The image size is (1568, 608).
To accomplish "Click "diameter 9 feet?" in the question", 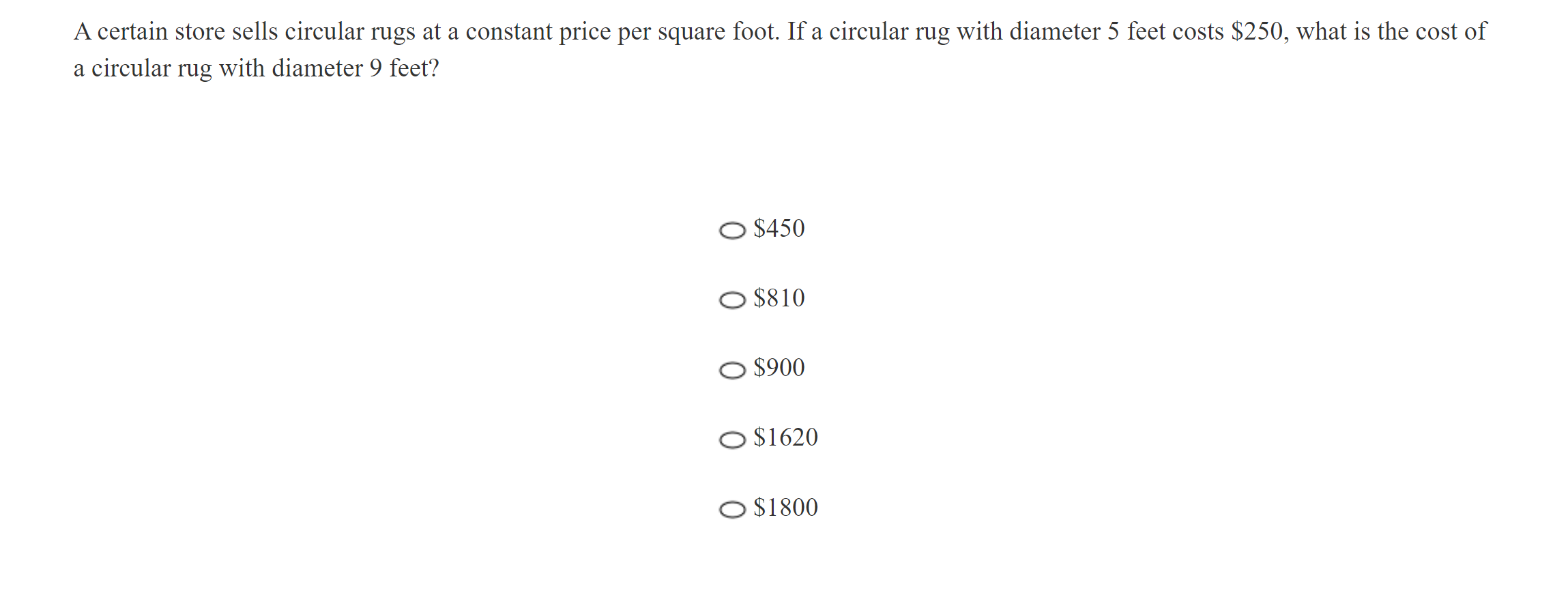I will [355, 69].
